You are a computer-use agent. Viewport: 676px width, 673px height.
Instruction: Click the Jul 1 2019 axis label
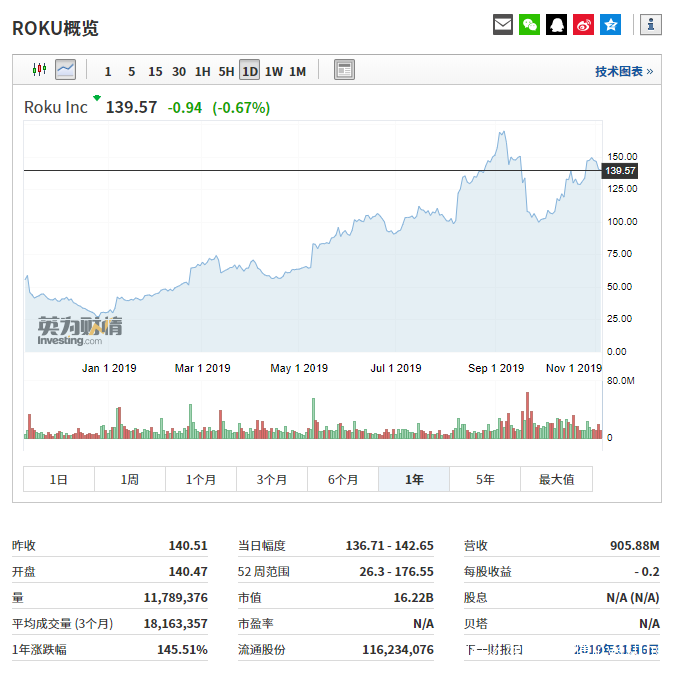point(396,368)
